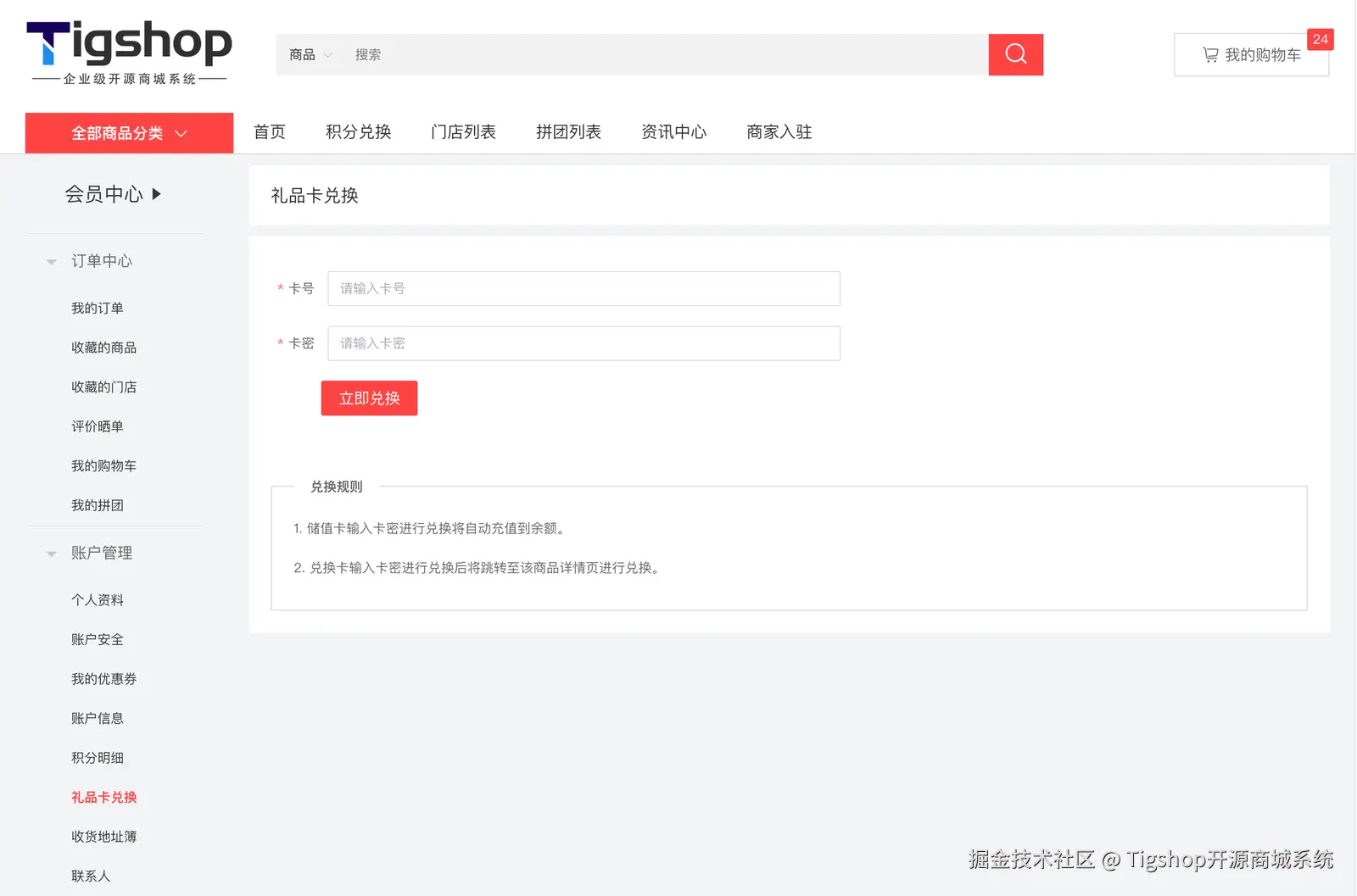
Task: Click the 礼品卡兑换 page title
Action: [x=315, y=196]
